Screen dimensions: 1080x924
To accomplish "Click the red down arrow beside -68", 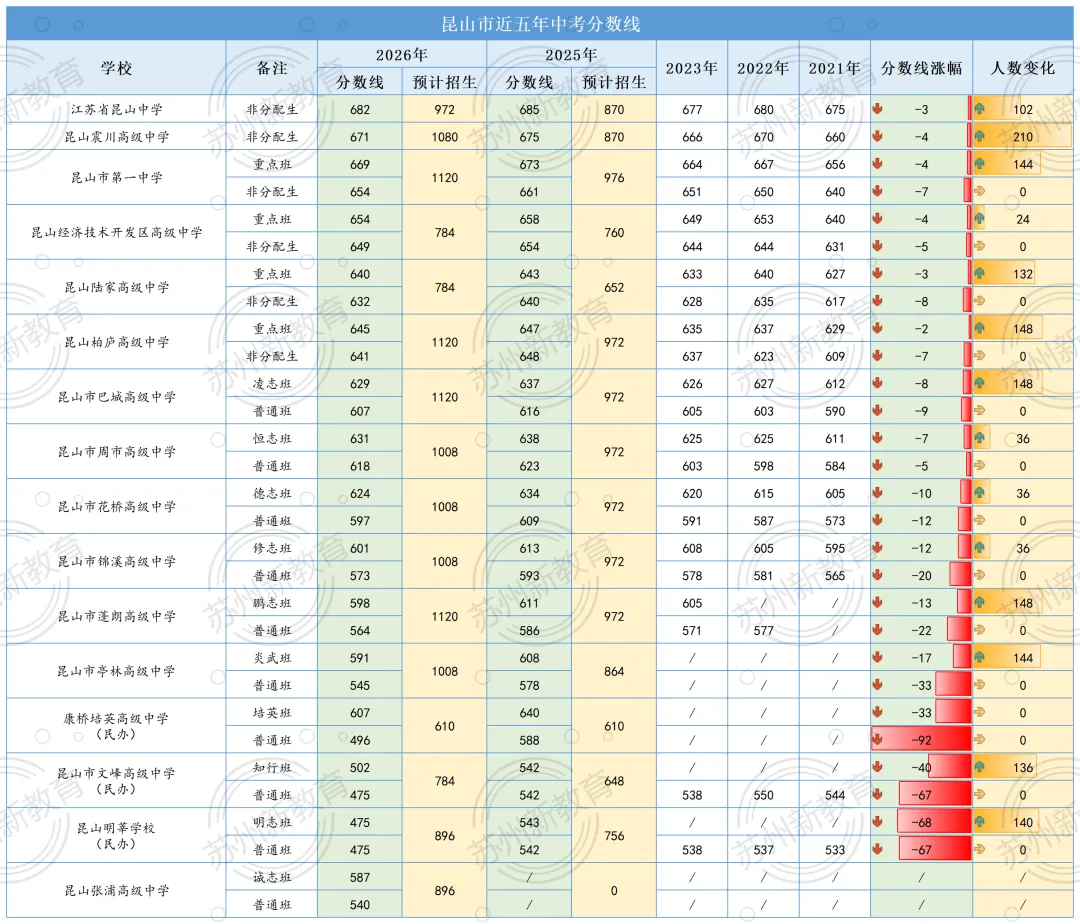I will (x=878, y=821).
